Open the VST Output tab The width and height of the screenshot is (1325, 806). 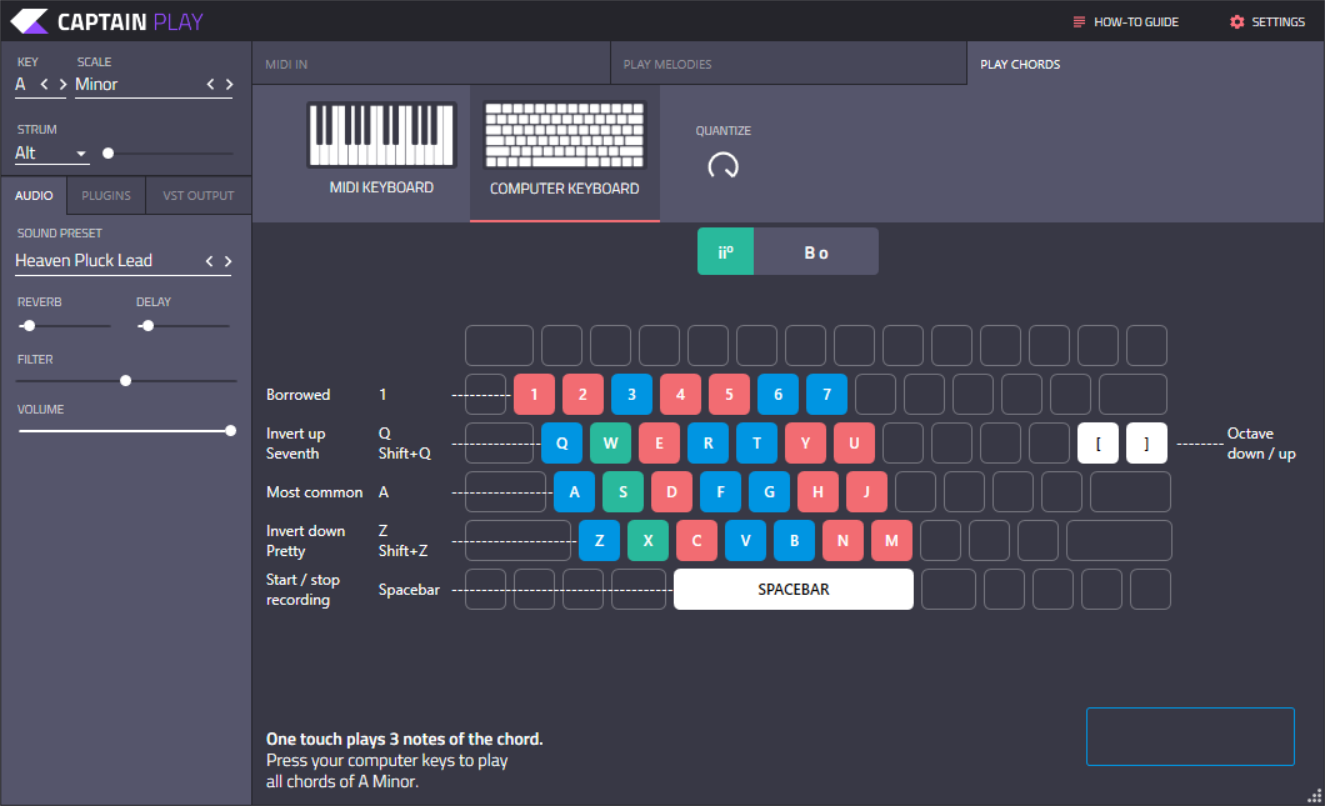[x=198, y=196]
